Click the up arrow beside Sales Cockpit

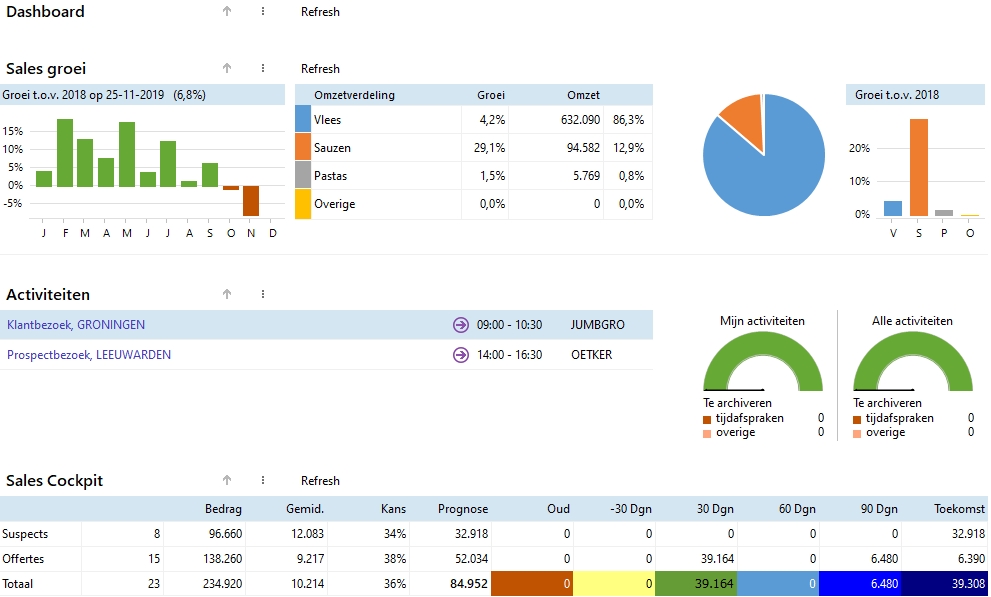click(x=227, y=481)
